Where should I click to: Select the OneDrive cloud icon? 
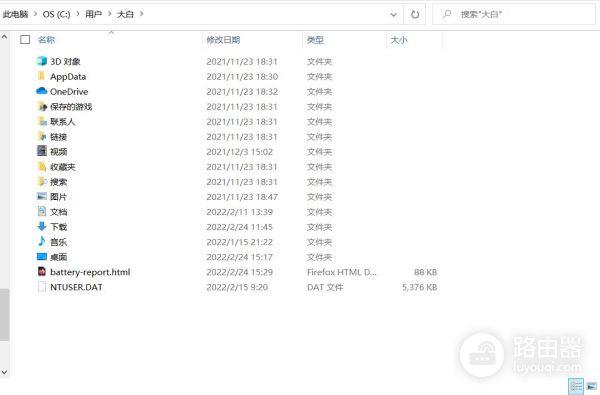pos(42,91)
